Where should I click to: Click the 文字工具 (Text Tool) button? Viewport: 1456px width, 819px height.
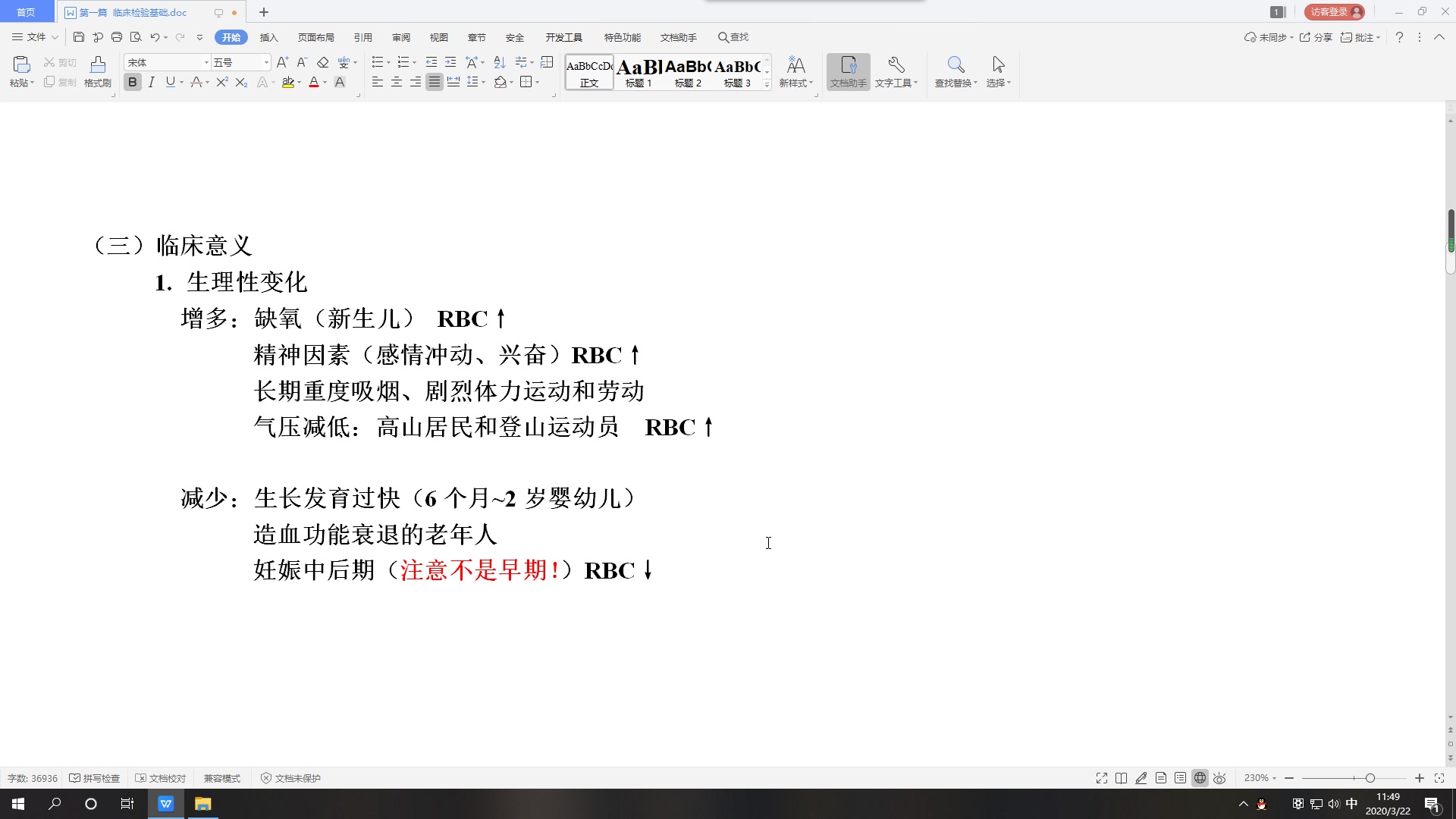pos(894,71)
